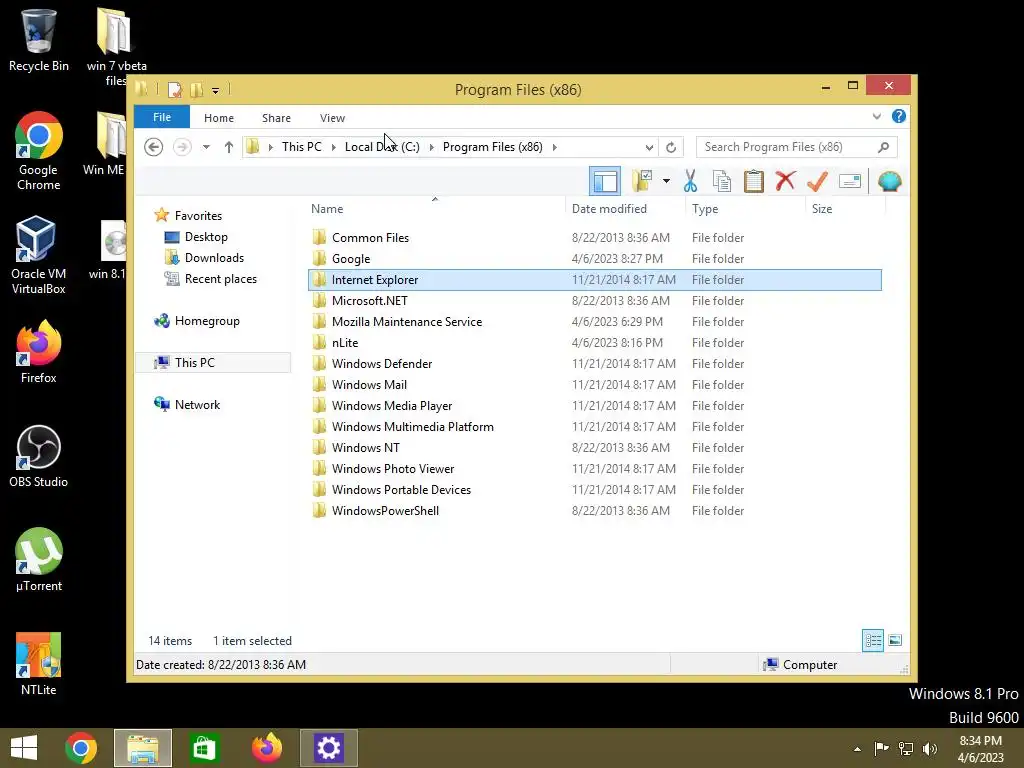
Task: Expand the ribbon with the chevron
Action: (876, 116)
